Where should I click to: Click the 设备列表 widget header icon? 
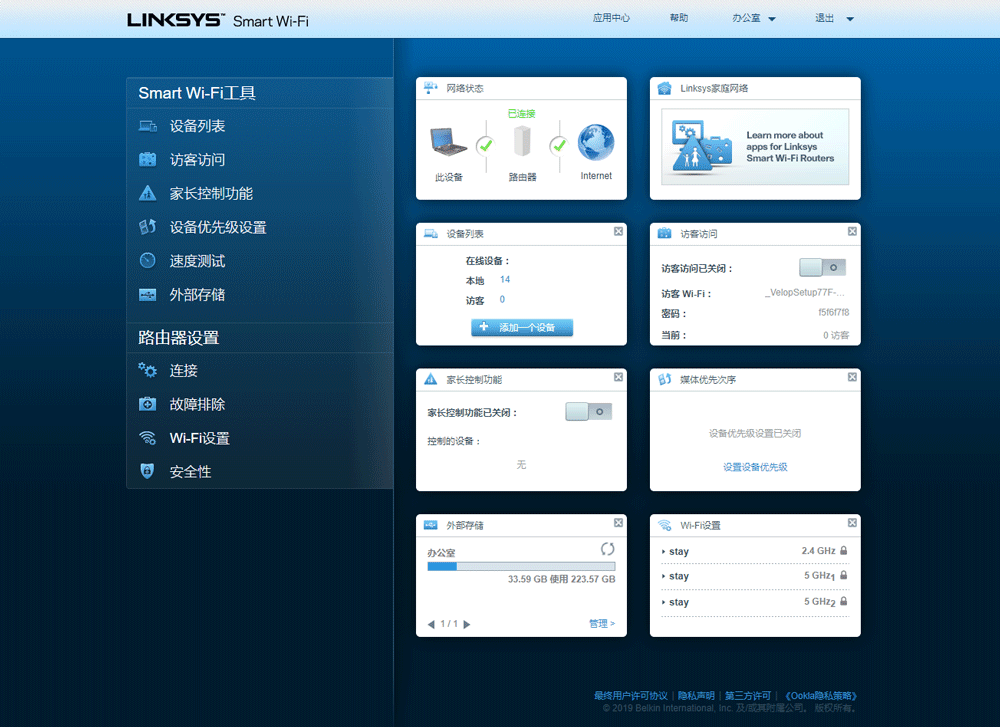coord(430,233)
